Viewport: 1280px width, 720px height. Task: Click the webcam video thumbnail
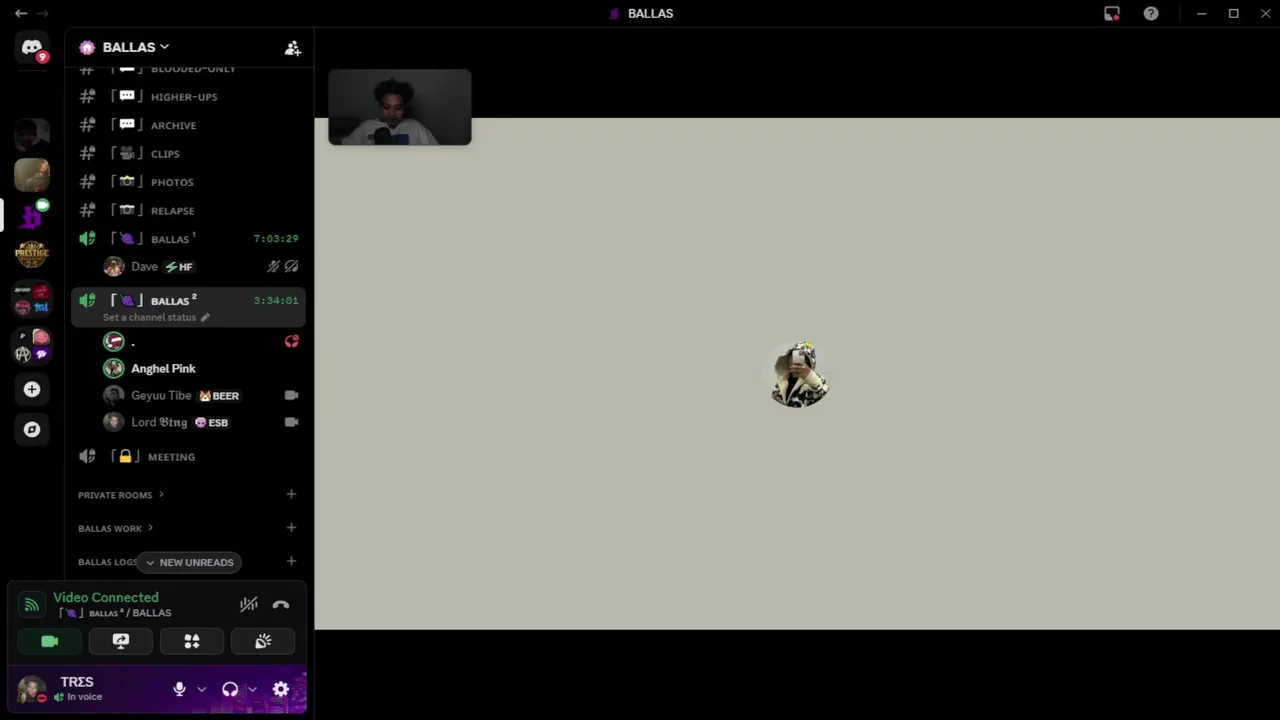pos(400,107)
